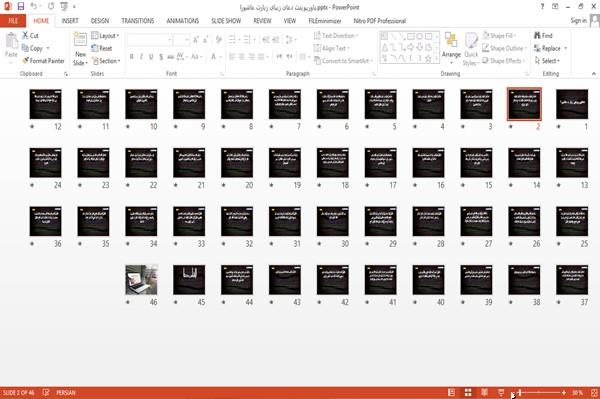Switch to Reading View icon
The width and height of the screenshot is (600, 399).
coord(484,392)
